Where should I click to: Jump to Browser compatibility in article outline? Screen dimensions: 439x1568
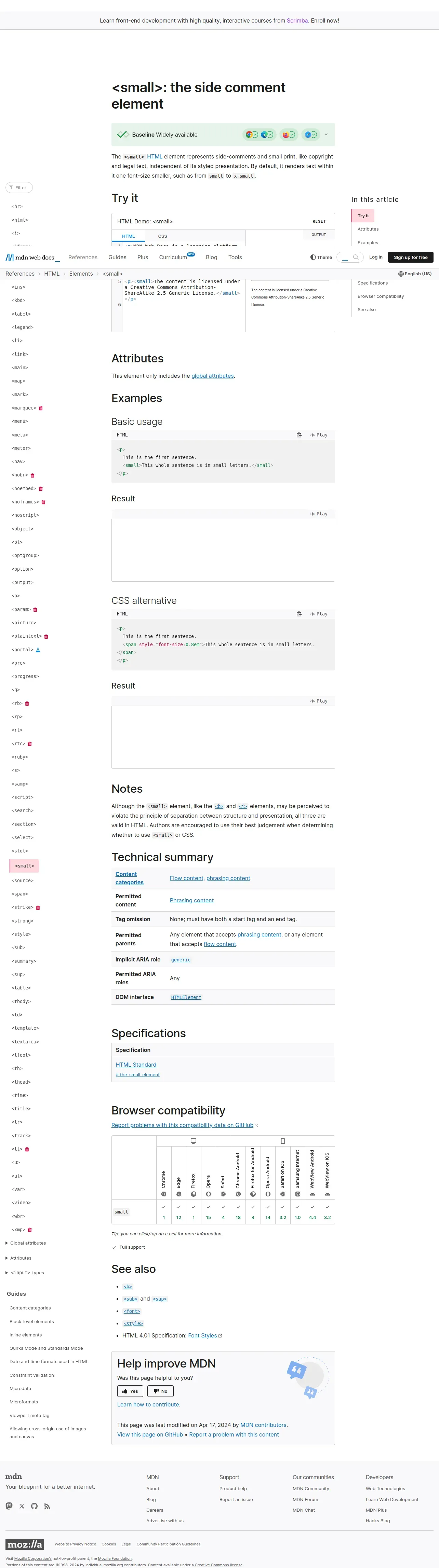pos(381,296)
